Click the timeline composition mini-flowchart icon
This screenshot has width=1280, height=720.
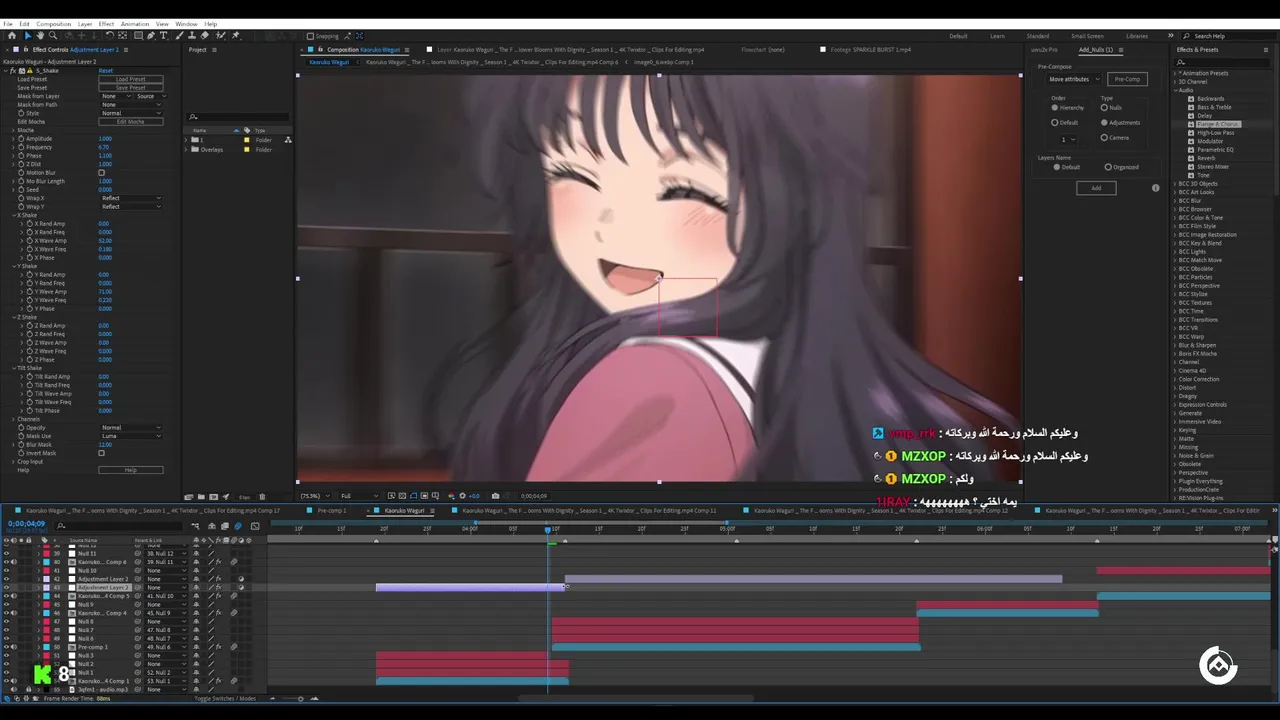195,526
